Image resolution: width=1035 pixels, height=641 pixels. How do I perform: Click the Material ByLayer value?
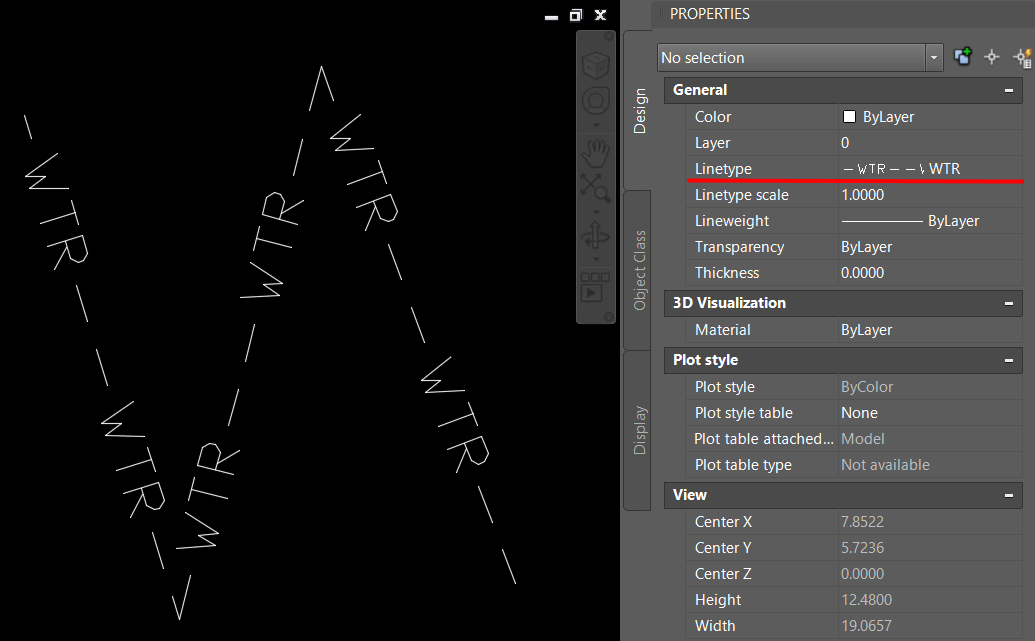(x=930, y=329)
